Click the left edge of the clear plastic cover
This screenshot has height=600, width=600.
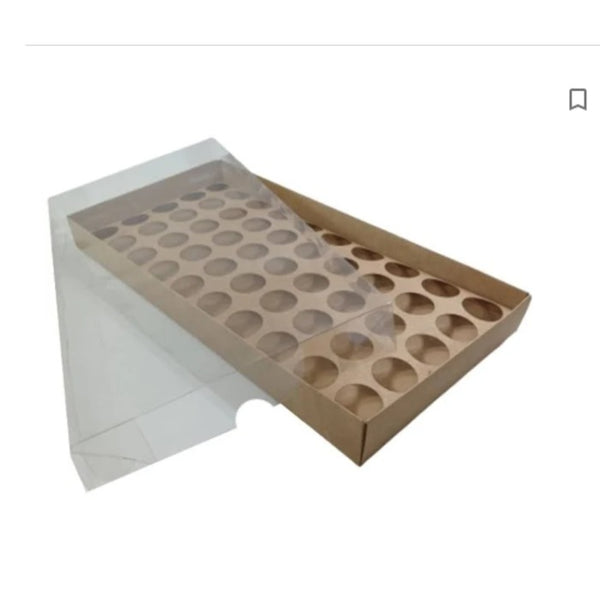pos(65,344)
